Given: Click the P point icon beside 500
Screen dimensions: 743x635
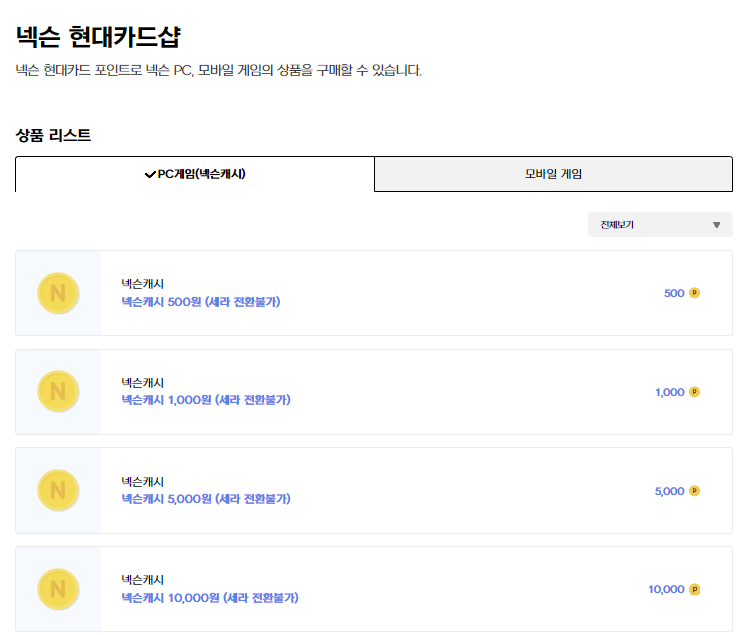Looking at the screenshot, I should point(694,293).
